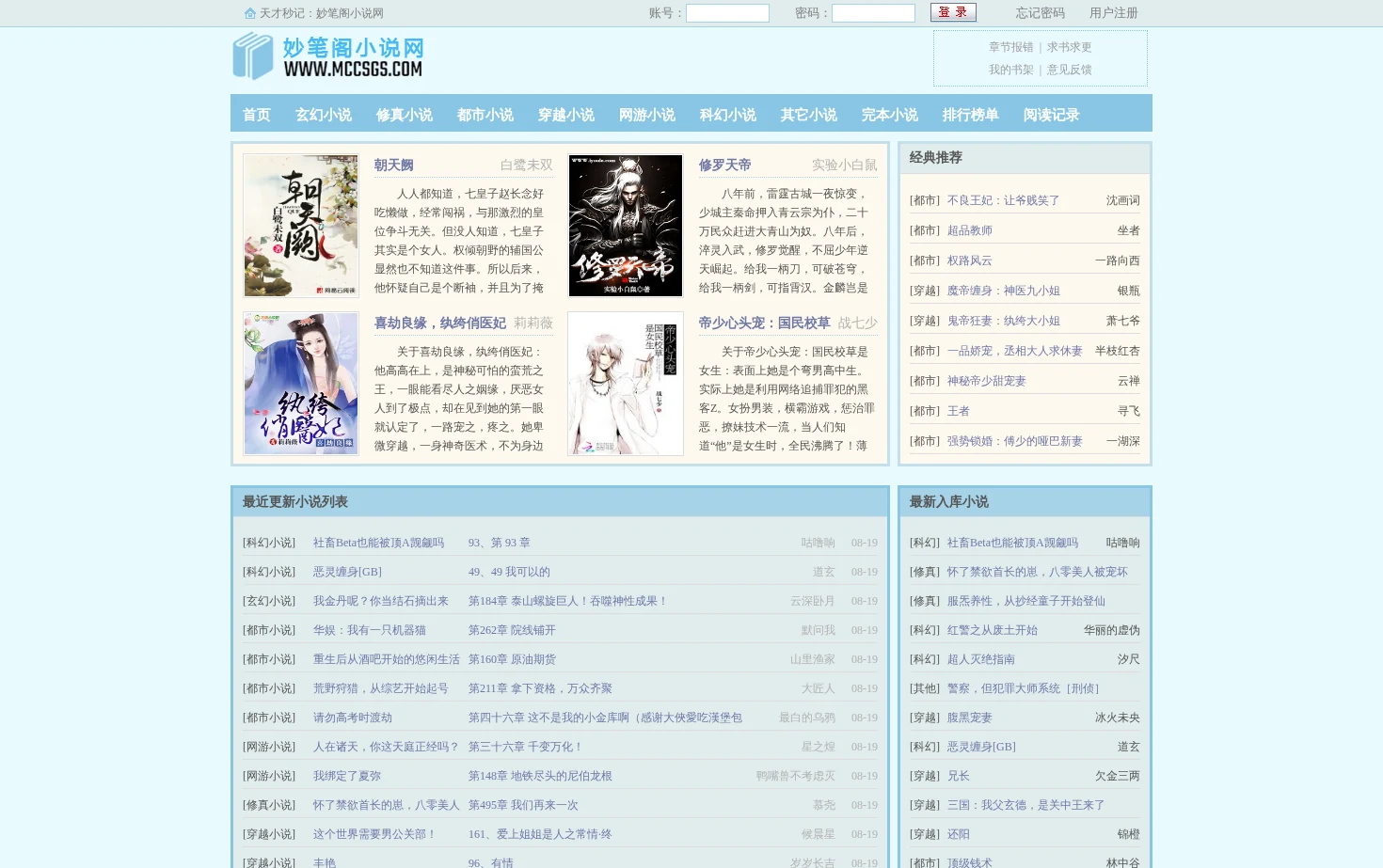Screen dimensions: 1383x868
Task: Open 荒野狩猎，从综艺开始起号 novel link
Action: (381, 688)
